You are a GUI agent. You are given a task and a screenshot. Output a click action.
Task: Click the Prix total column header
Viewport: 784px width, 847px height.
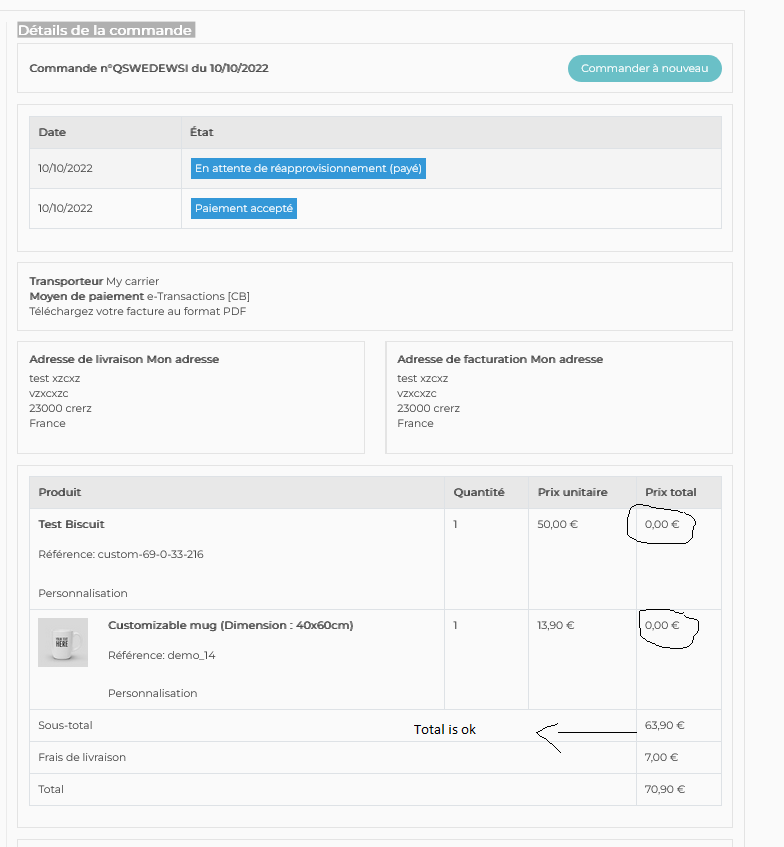coord(670,492)
